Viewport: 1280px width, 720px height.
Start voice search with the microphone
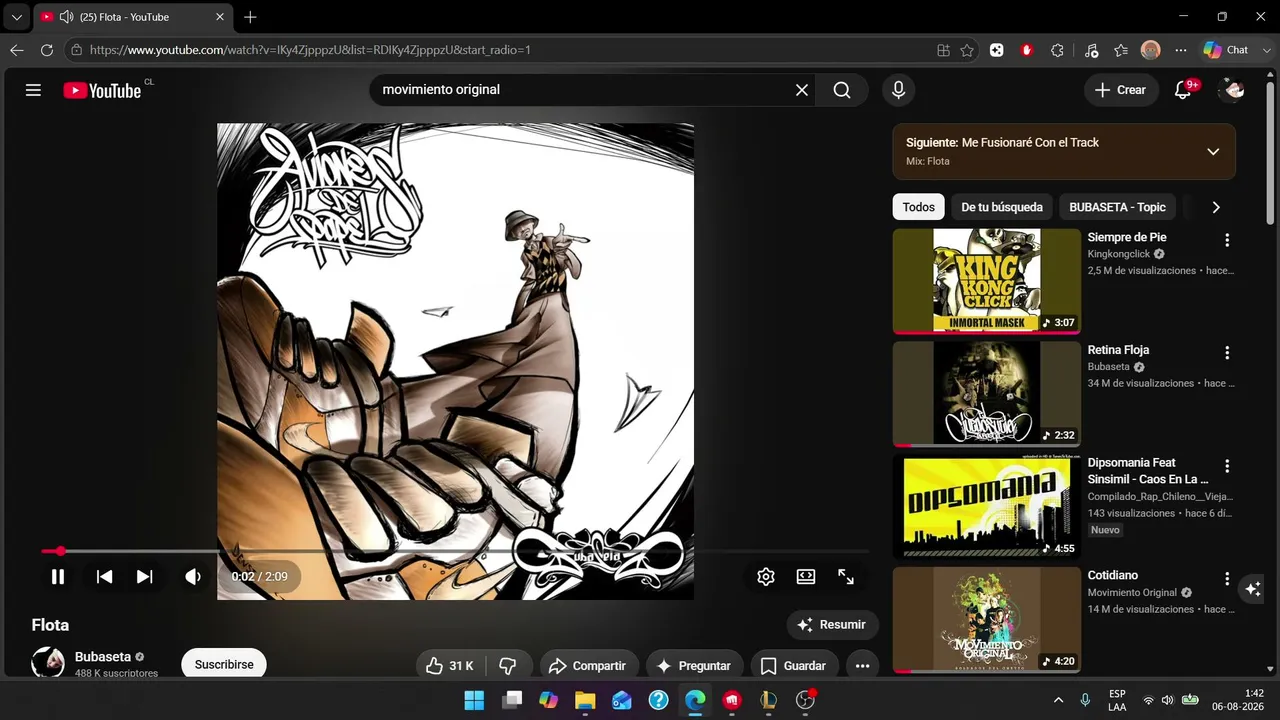pos(898,90)
